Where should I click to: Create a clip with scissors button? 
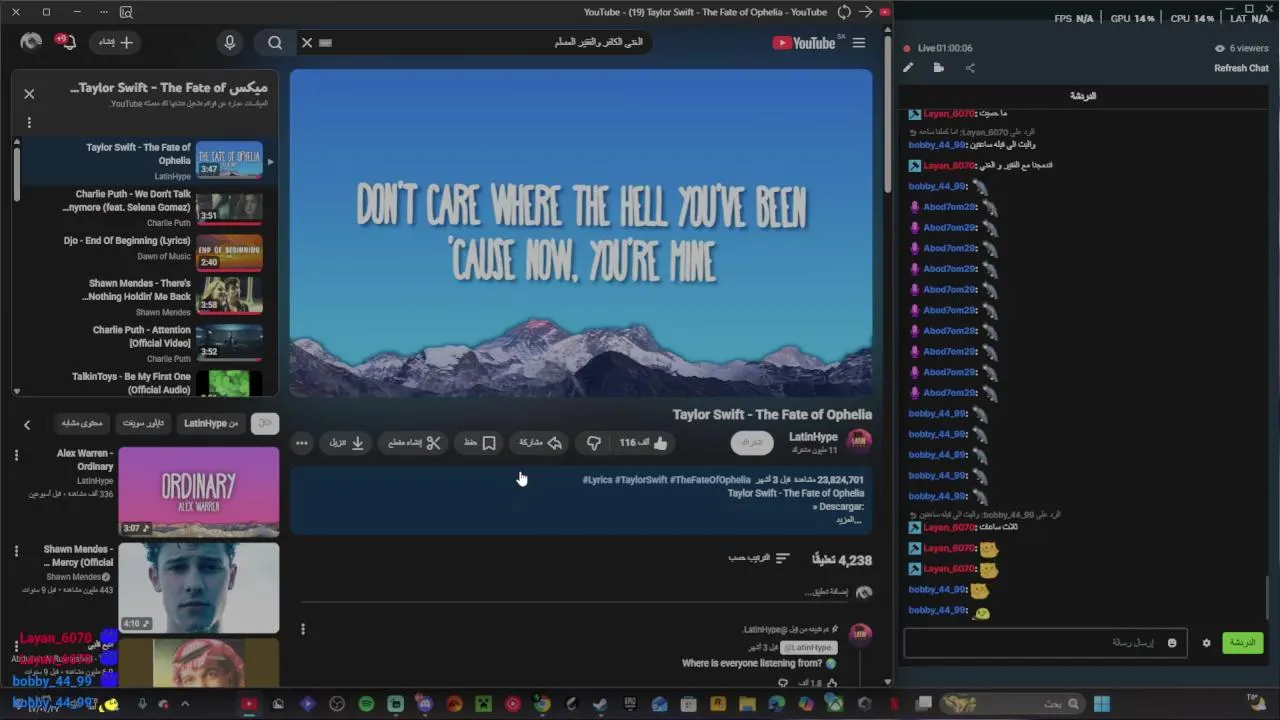(414, 443)
